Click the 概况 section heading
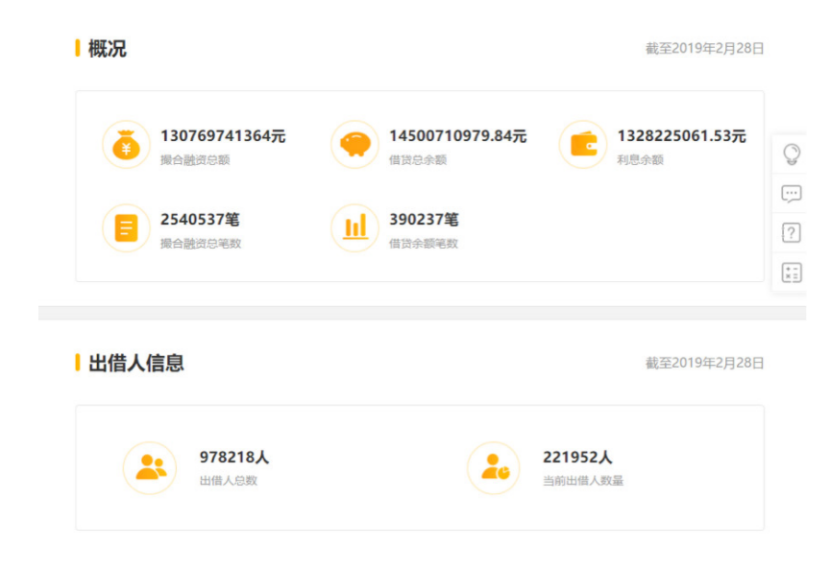 107,49
